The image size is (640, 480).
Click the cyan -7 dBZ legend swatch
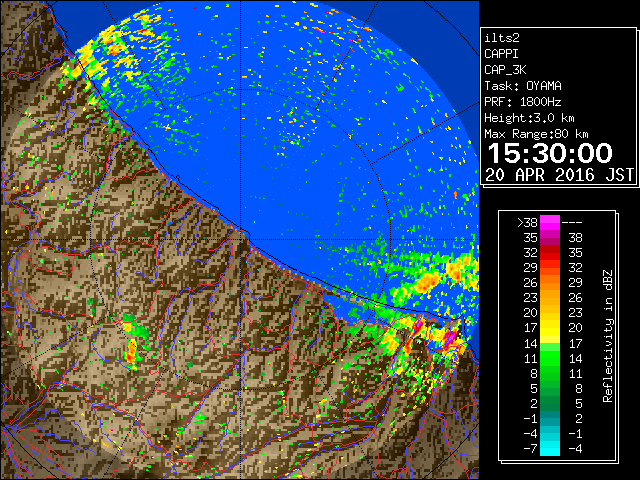click(550, 448)
